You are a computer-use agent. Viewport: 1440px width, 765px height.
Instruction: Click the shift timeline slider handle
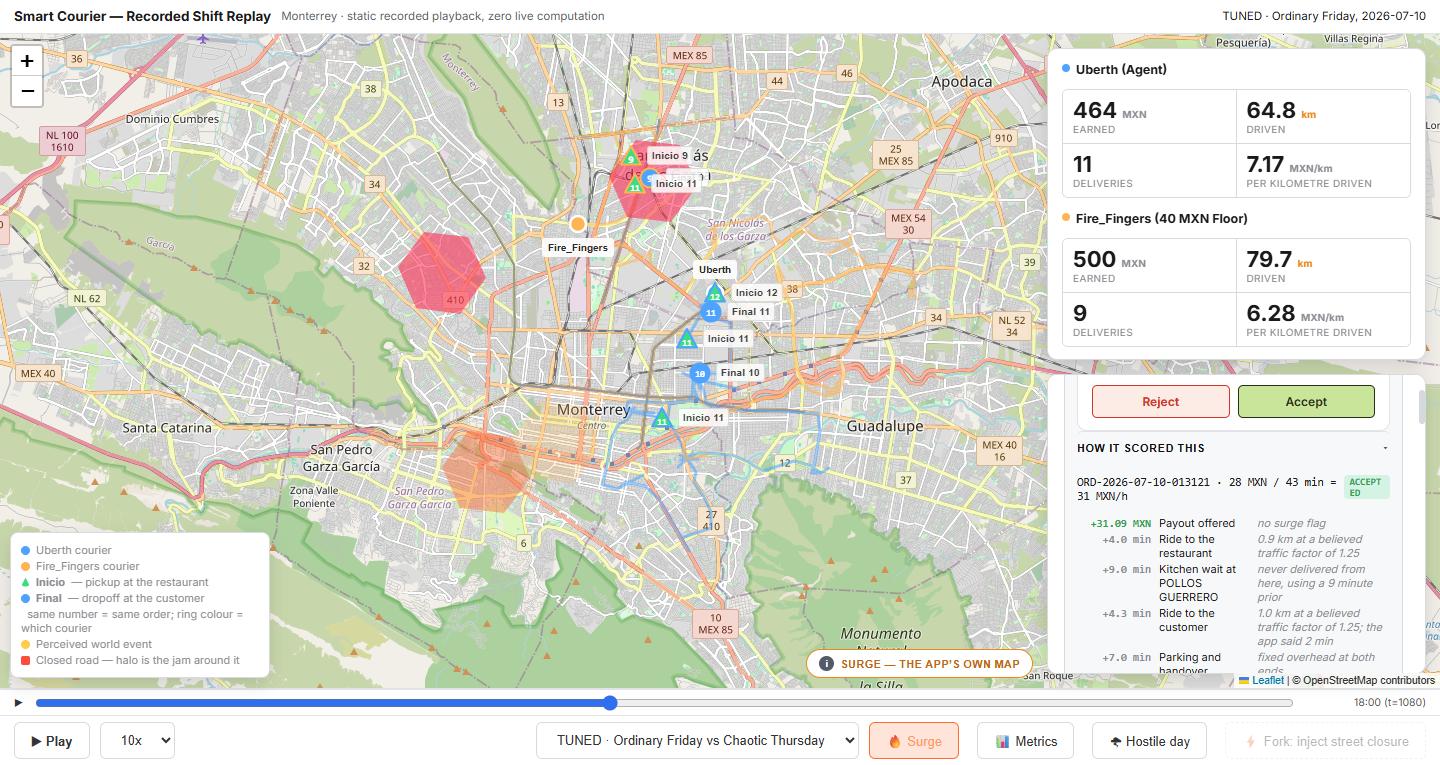coord(610,703)
